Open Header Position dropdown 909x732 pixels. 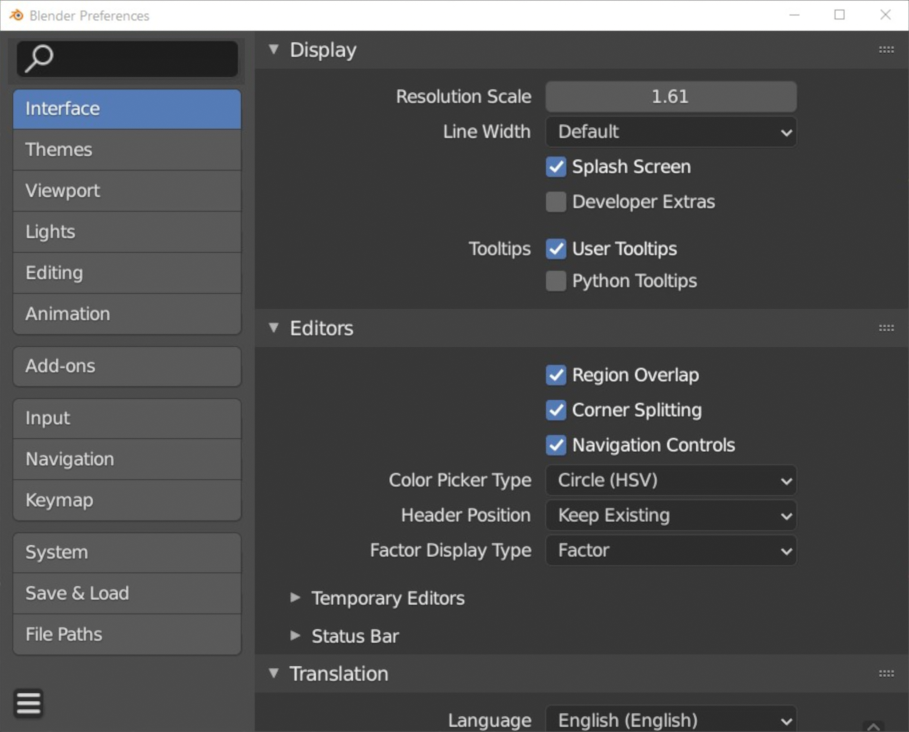[671, 515]
